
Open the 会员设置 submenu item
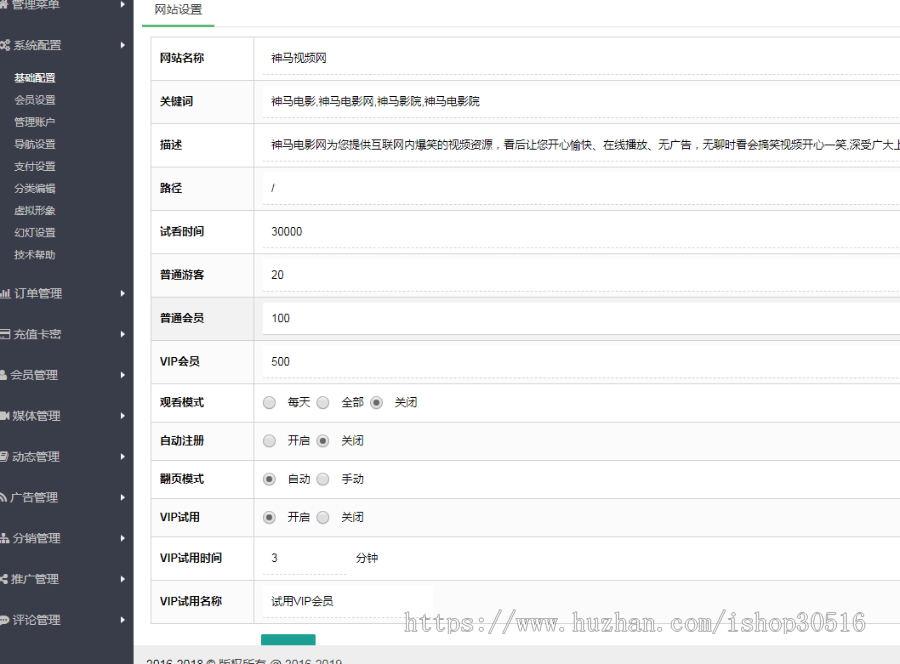pos(35,100)
